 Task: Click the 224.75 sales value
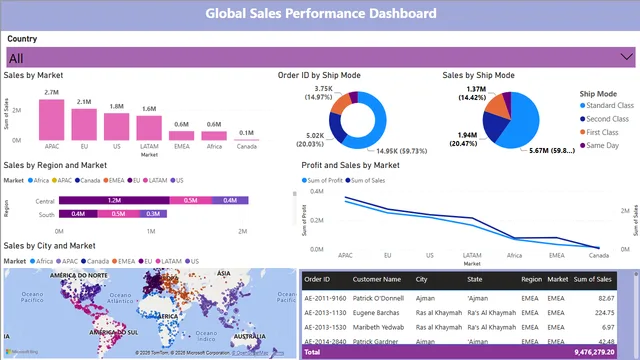(604, 313)
